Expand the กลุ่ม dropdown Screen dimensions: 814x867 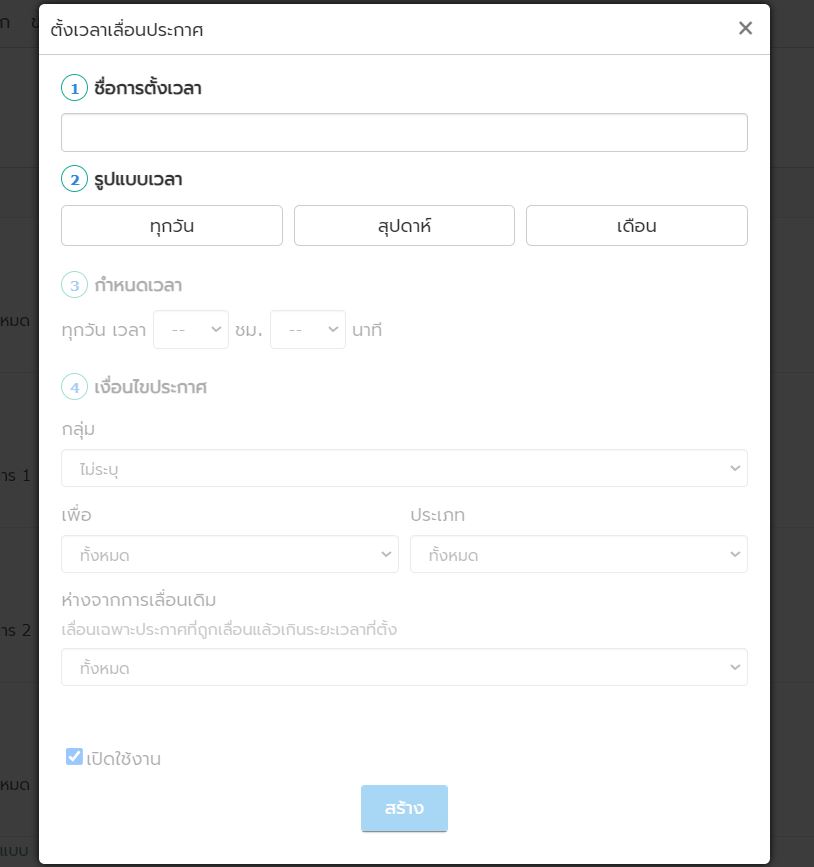click(x=404, y=468)
